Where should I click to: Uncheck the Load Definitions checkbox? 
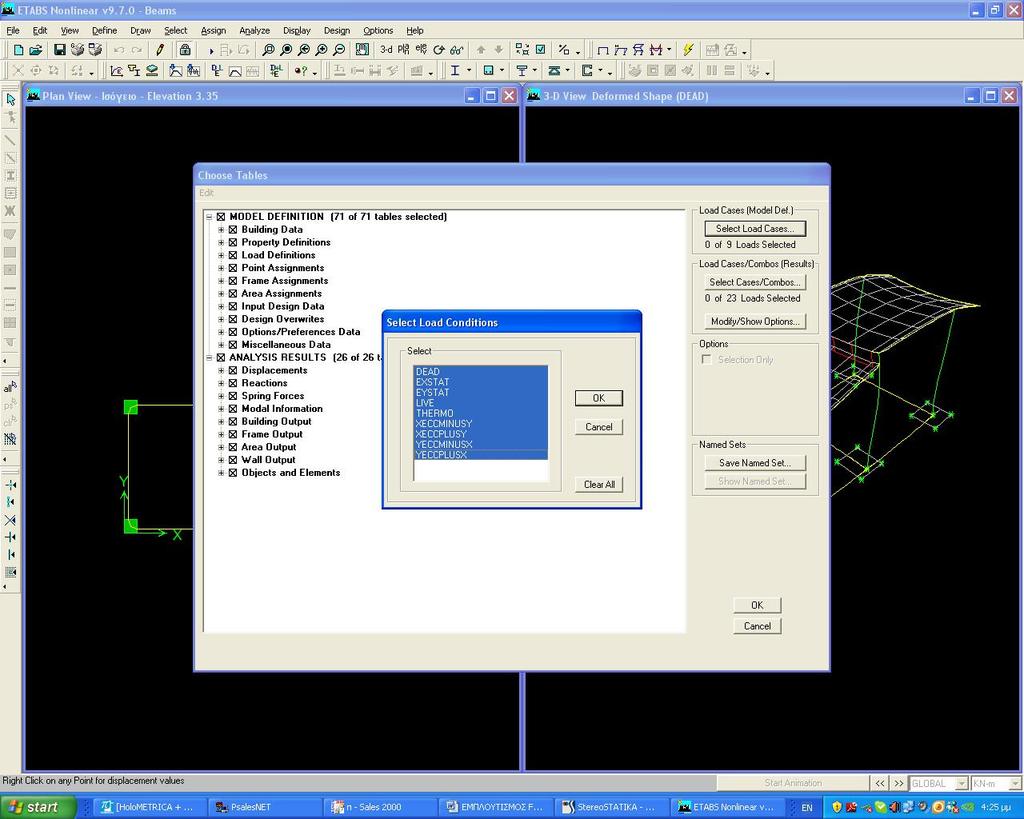232,255
